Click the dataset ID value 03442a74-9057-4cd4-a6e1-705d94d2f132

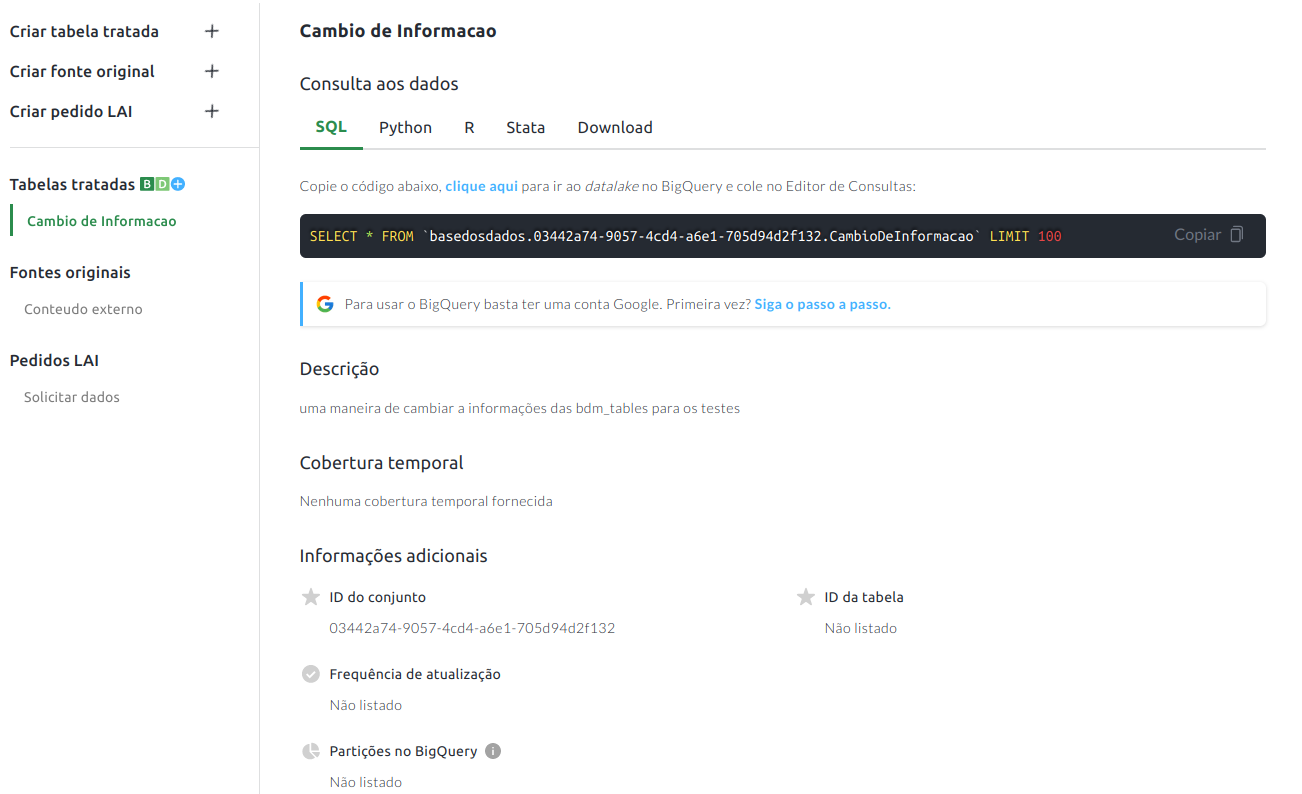pyautogui.click(x=472, y=628)
